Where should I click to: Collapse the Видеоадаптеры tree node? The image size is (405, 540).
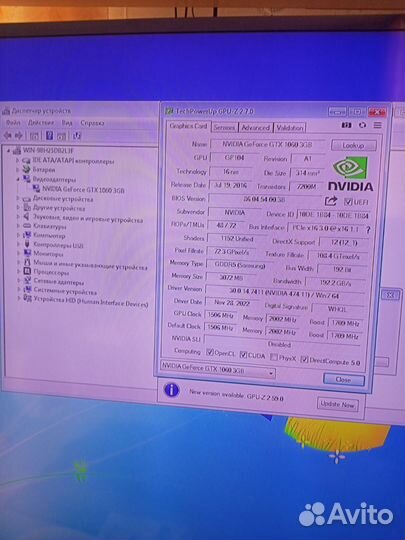[x=18, y=179]
